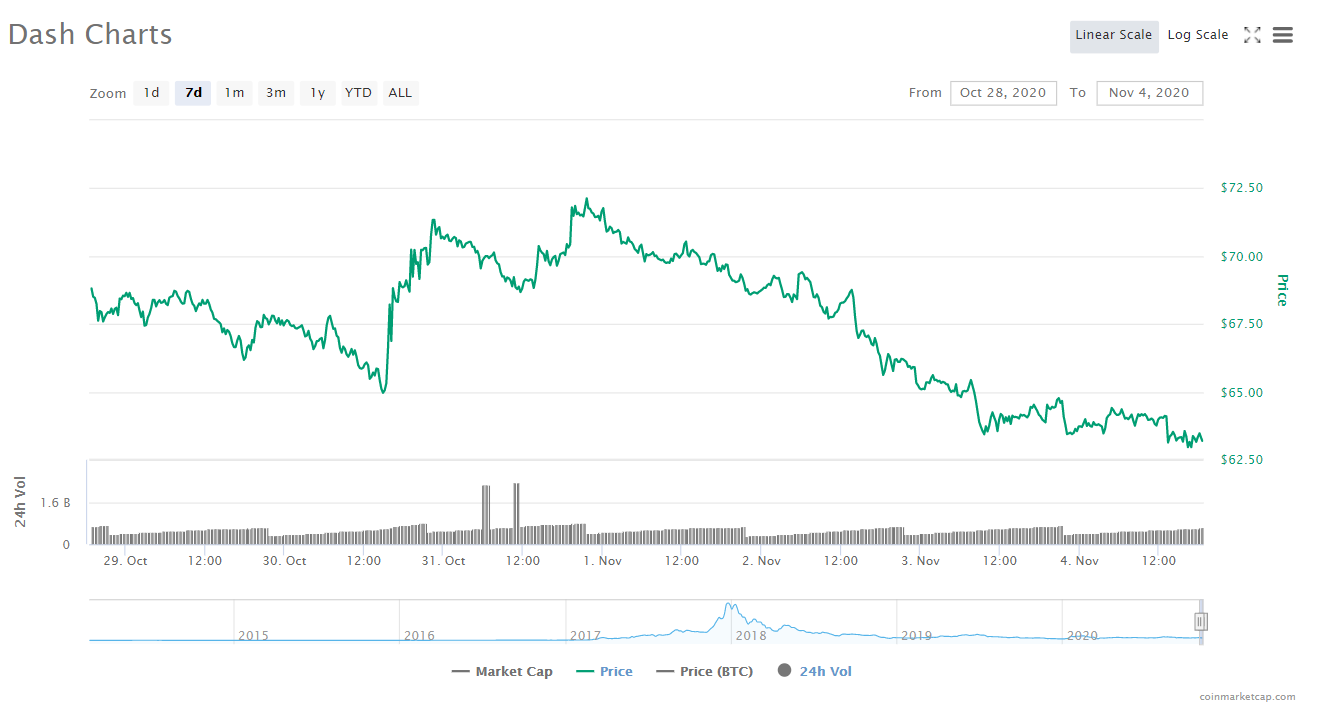This screenshot has width=1321, height=724.
Task: Click the 2016 navigator year label
Action: tap(420, 636)
